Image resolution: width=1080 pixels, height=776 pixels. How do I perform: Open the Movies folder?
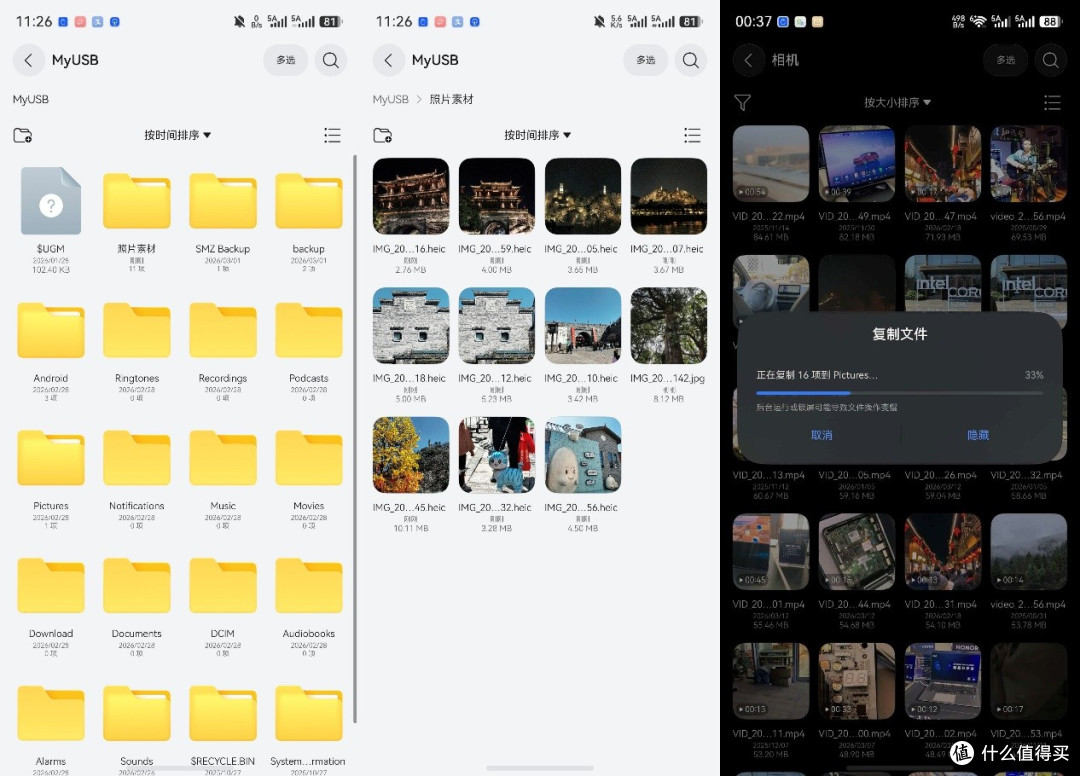point(309,458)
